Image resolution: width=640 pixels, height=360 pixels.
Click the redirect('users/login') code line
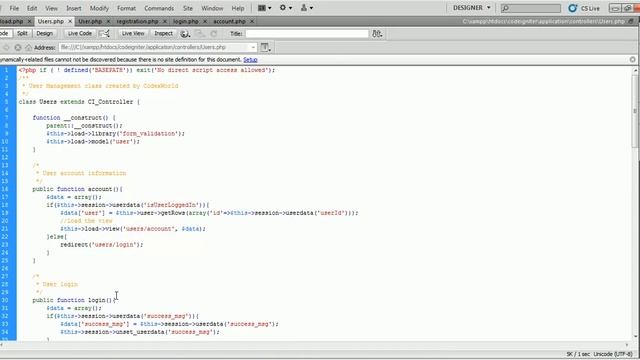pos(102,244)
